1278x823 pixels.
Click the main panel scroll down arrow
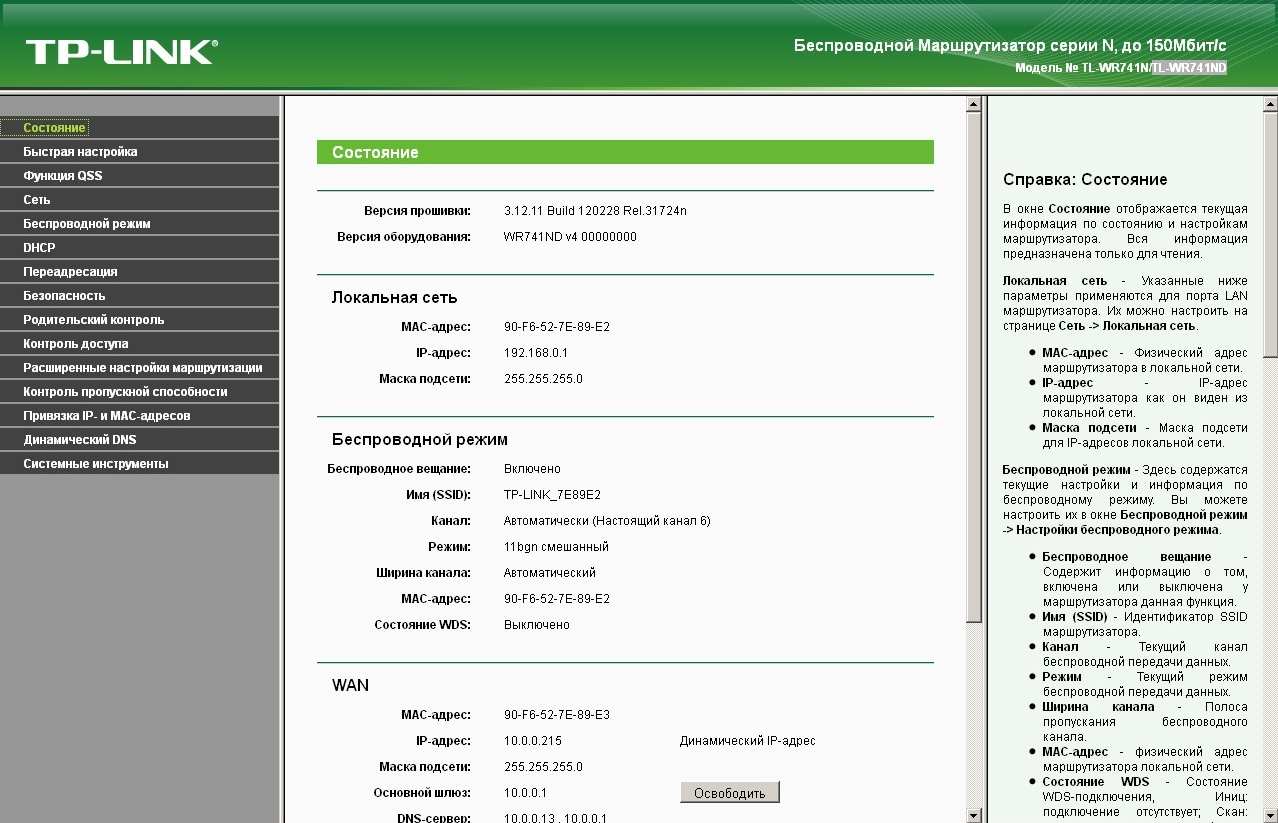[x=974, y=815]
